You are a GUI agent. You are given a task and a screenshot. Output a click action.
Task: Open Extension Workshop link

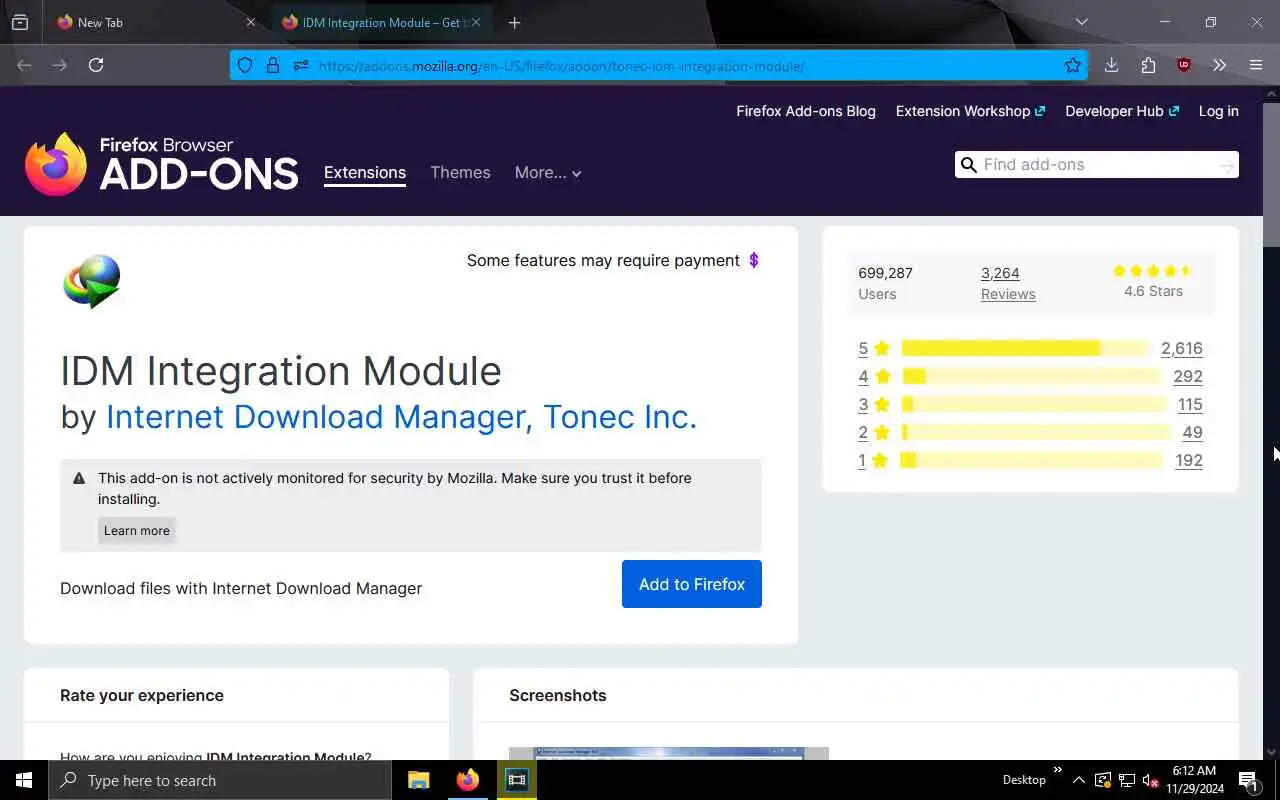(x=970, y=111)
